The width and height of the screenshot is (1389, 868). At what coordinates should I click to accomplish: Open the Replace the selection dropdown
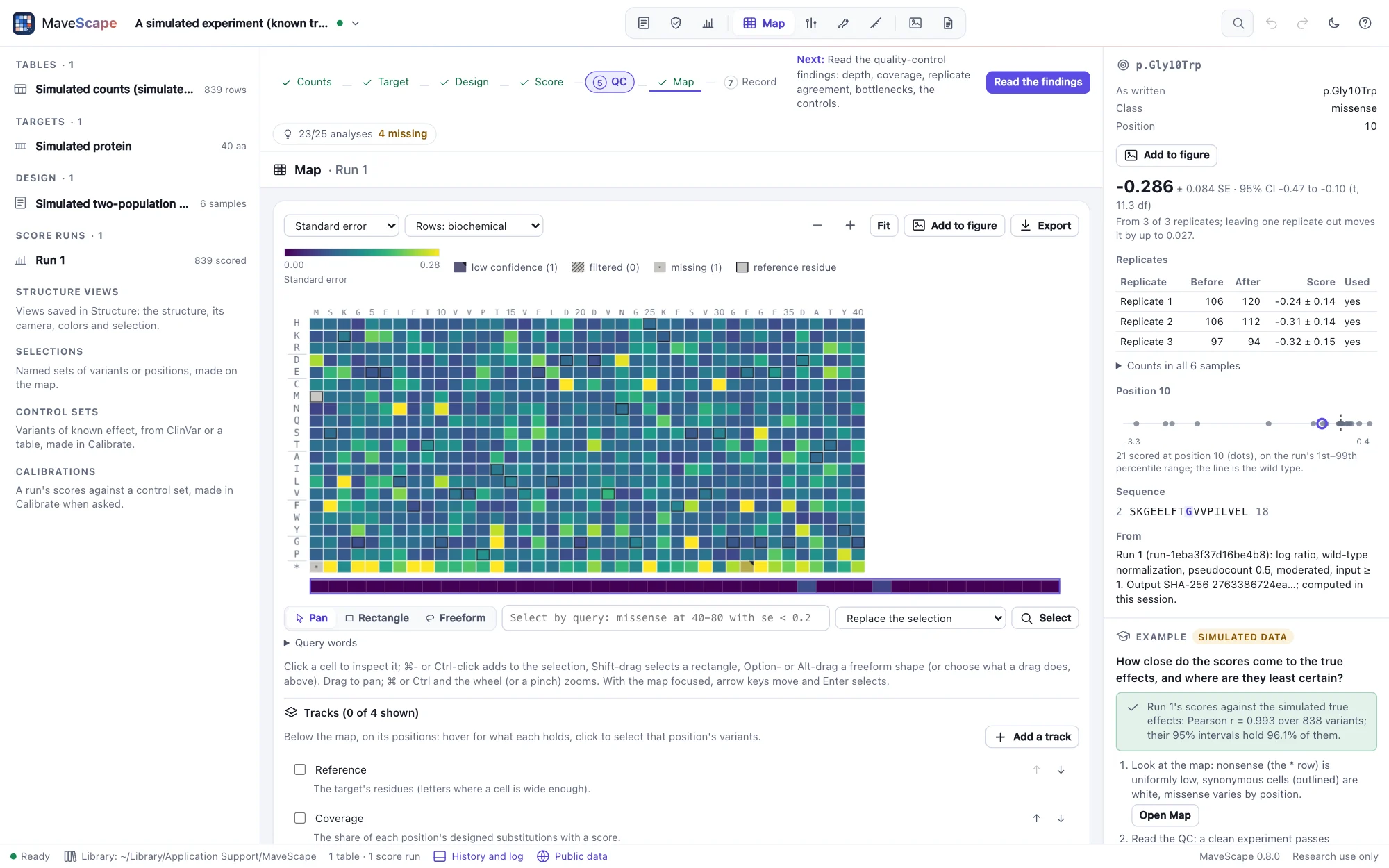click(920, 618)
